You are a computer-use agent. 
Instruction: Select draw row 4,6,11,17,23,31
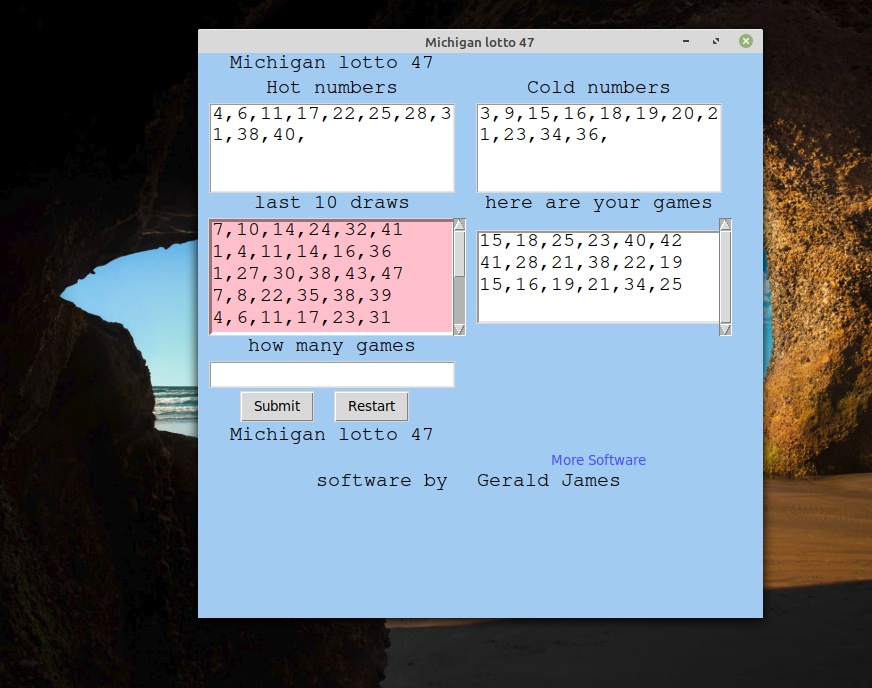[x=302, y=318]
